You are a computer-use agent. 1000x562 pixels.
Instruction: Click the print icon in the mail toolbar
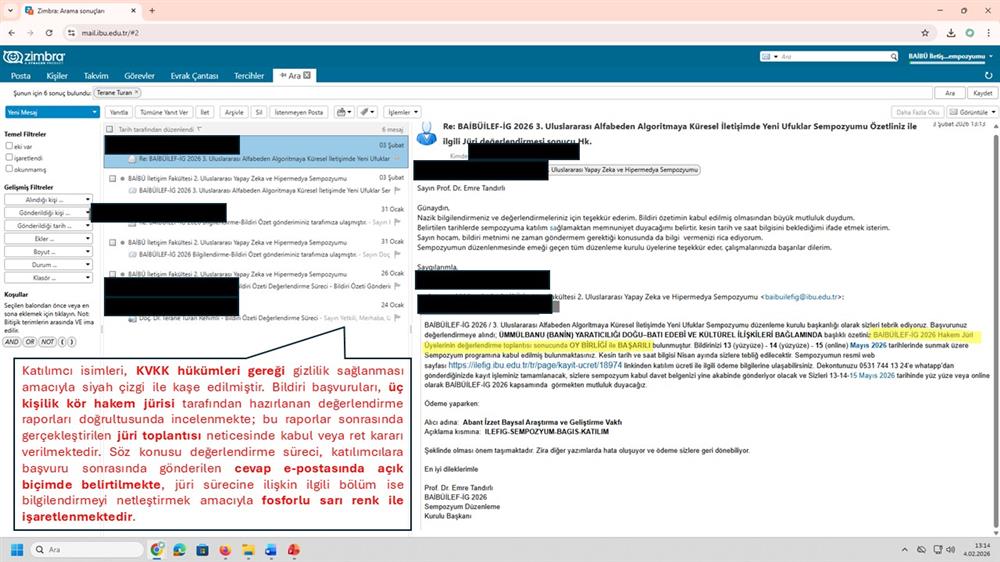point(343,112)
